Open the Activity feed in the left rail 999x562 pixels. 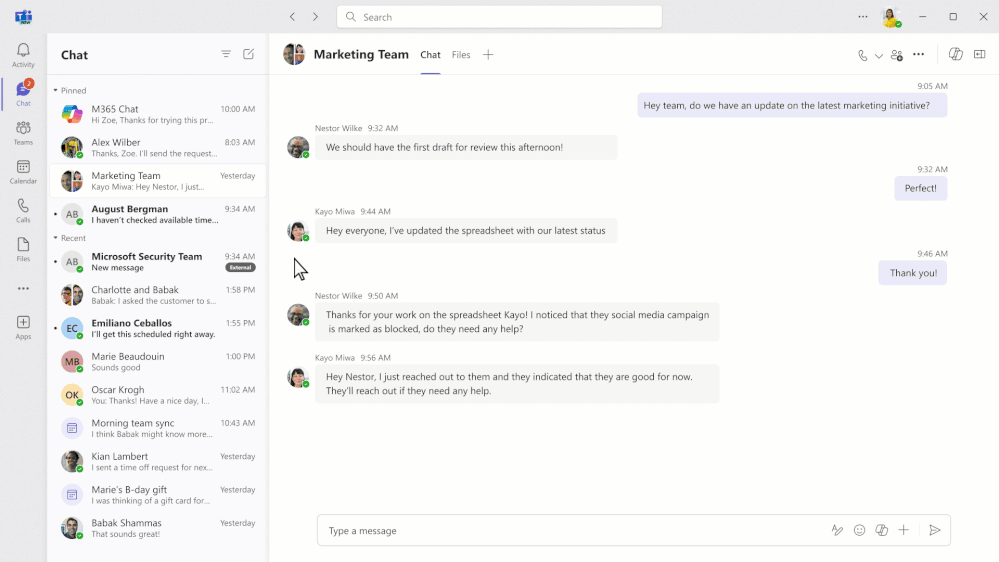tap(23, 54)
